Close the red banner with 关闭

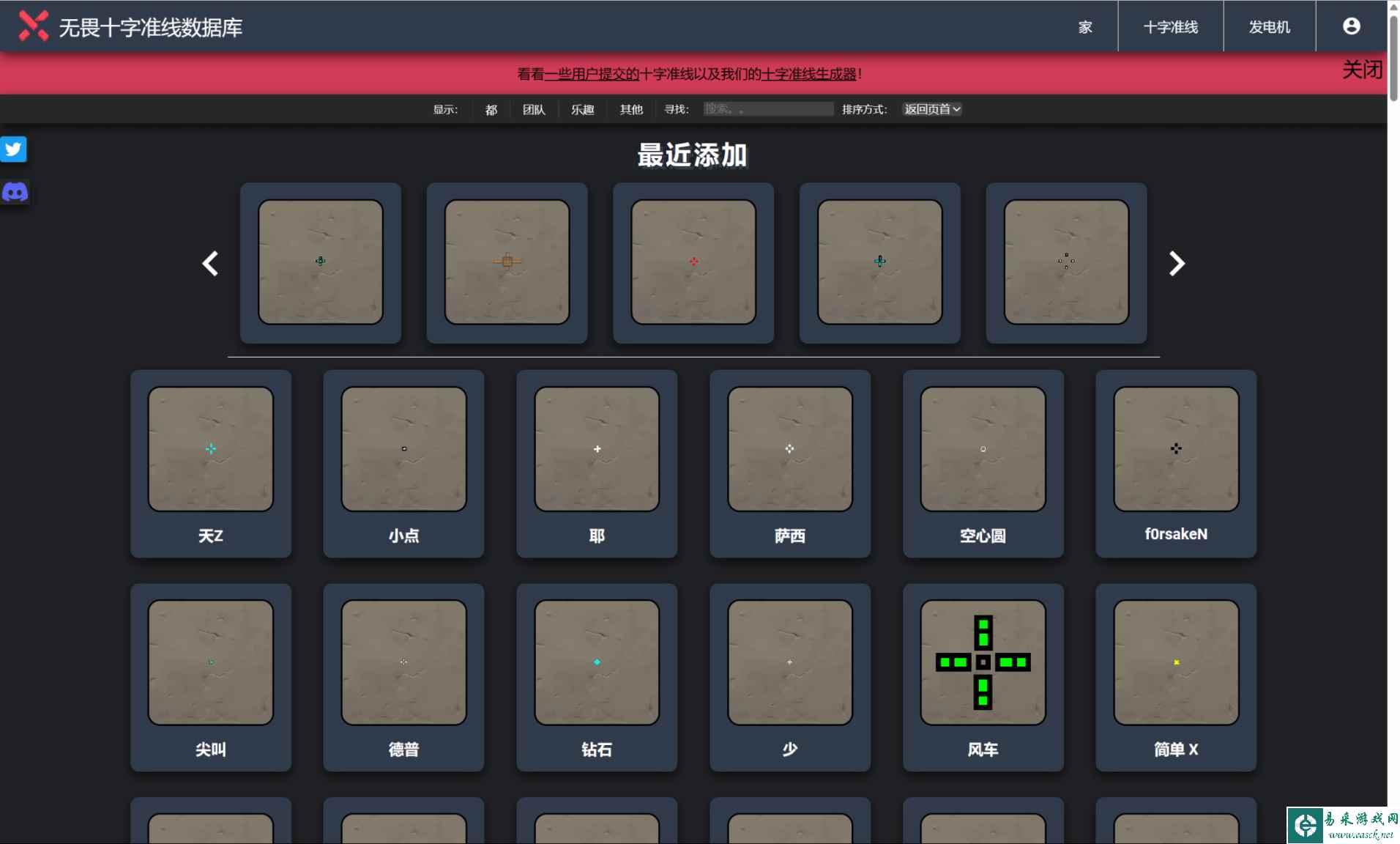pos(1362,70)
